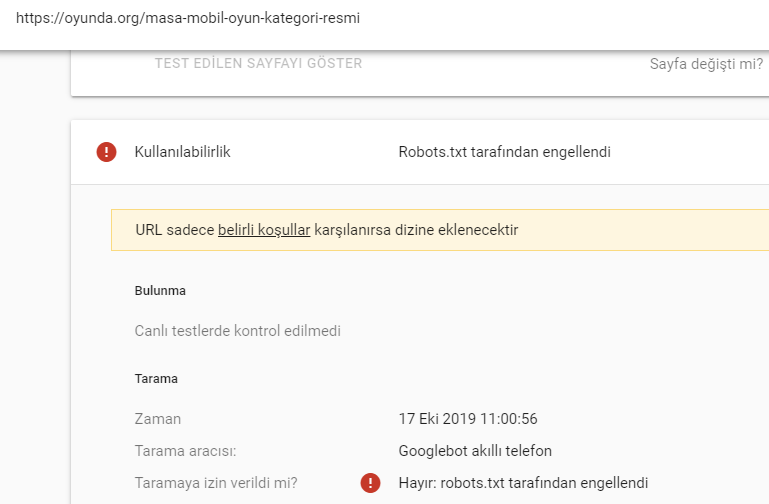
Task: Collapse the Kullanılabilirlik section header
Action: 420,152
